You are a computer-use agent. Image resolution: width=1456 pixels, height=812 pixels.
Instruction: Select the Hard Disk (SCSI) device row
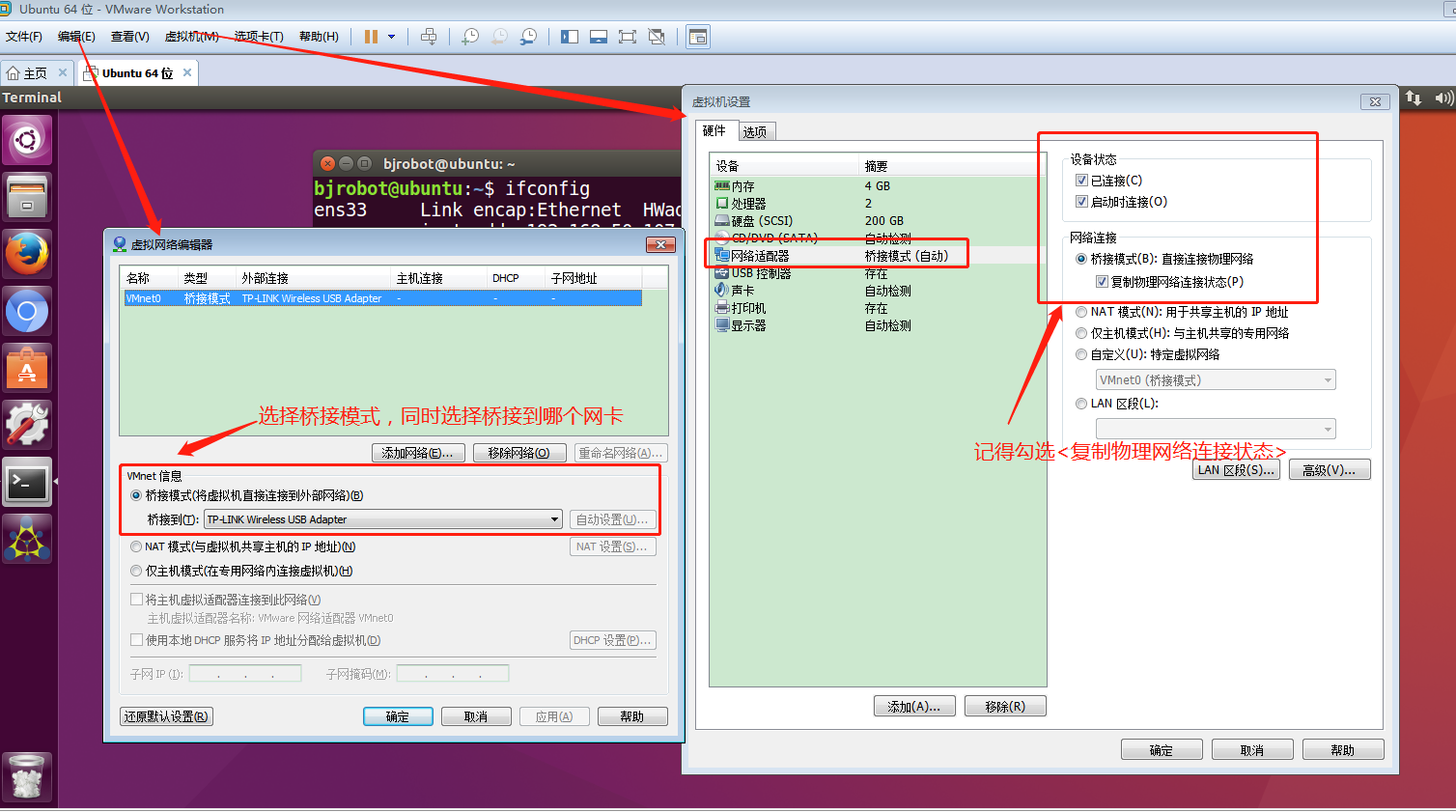click(877, 221)
